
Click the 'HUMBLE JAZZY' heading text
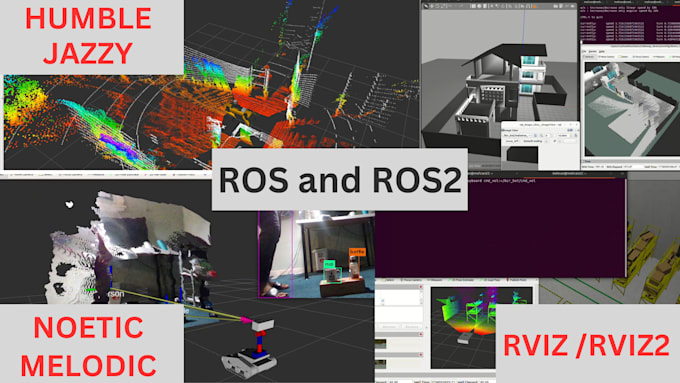88,36
